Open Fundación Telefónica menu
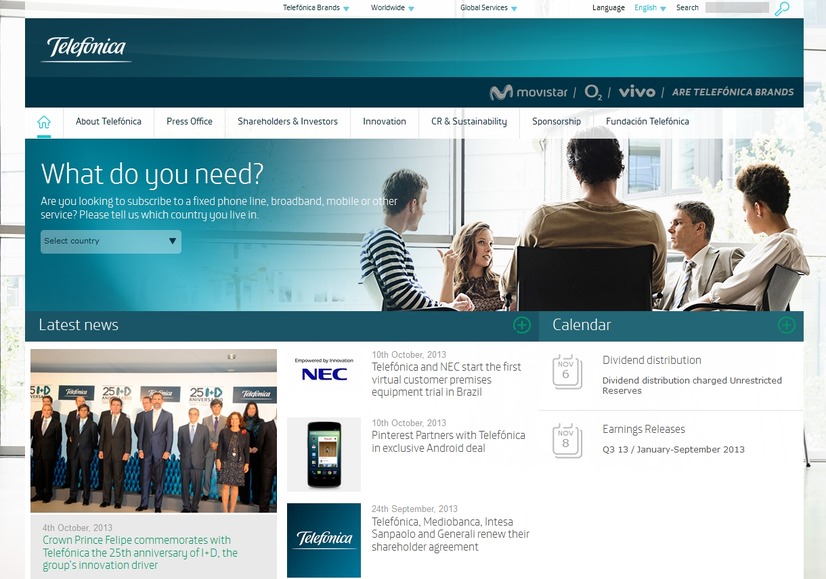The image size is (826, 579). [647, 122]
